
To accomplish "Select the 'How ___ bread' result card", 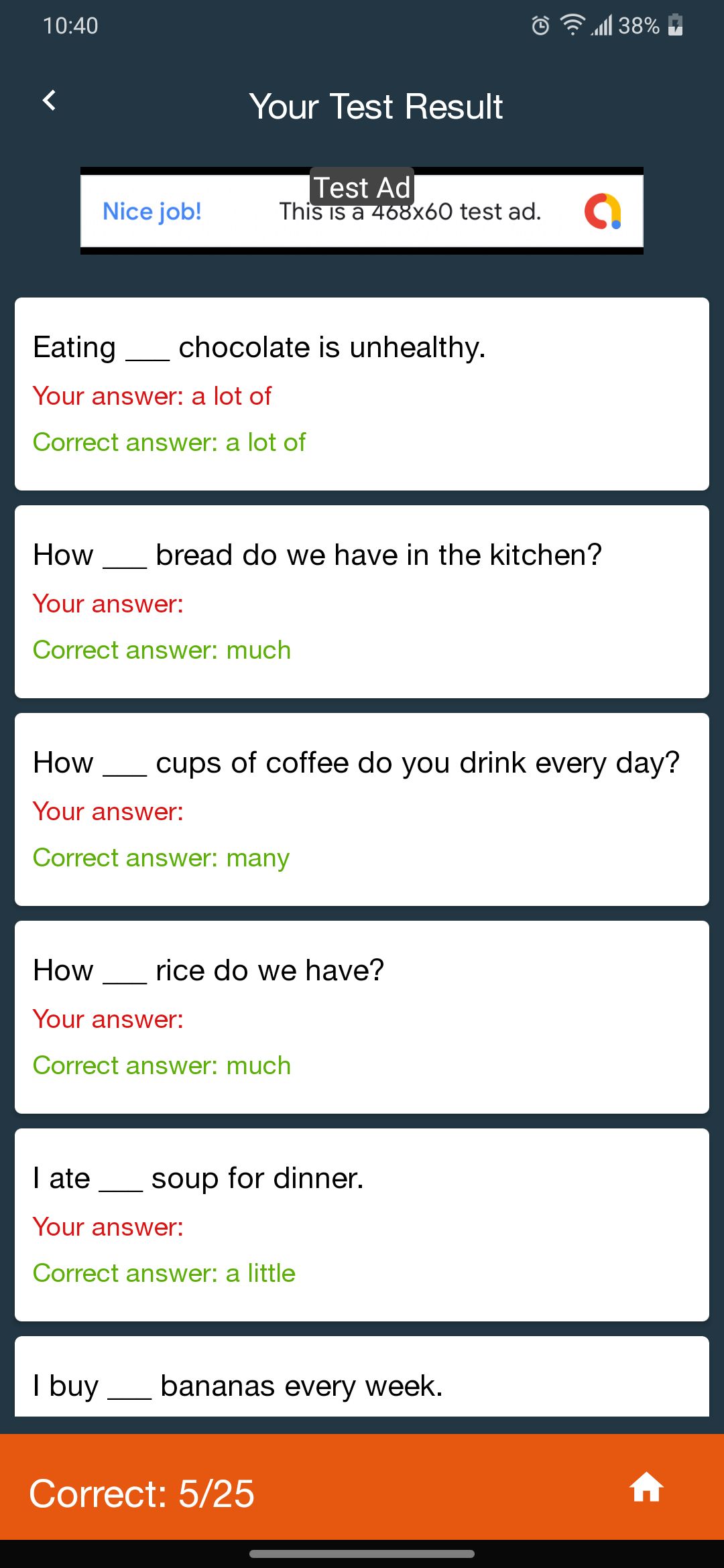I will click(362, 602).
